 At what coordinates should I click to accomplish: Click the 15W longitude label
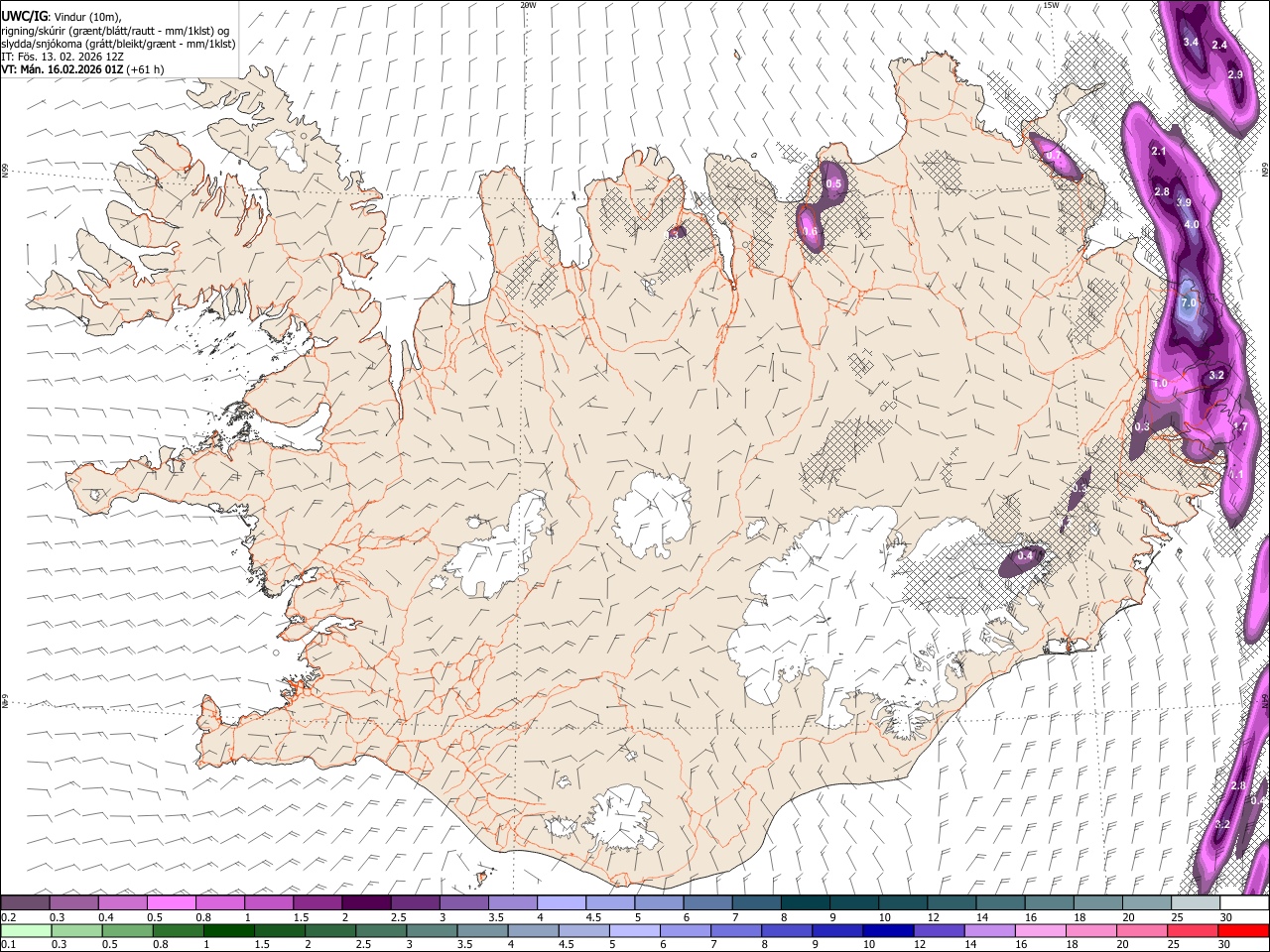point(1051,5)
